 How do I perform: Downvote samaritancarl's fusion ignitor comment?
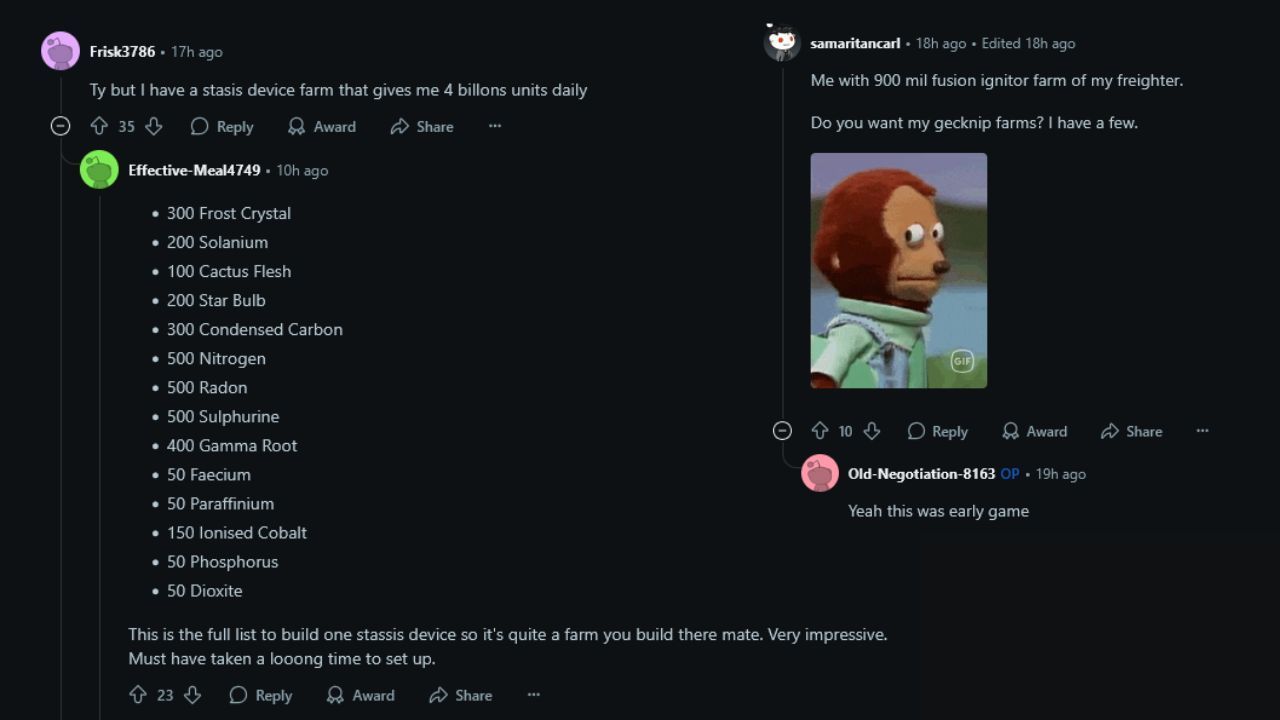tap(871, 431)
